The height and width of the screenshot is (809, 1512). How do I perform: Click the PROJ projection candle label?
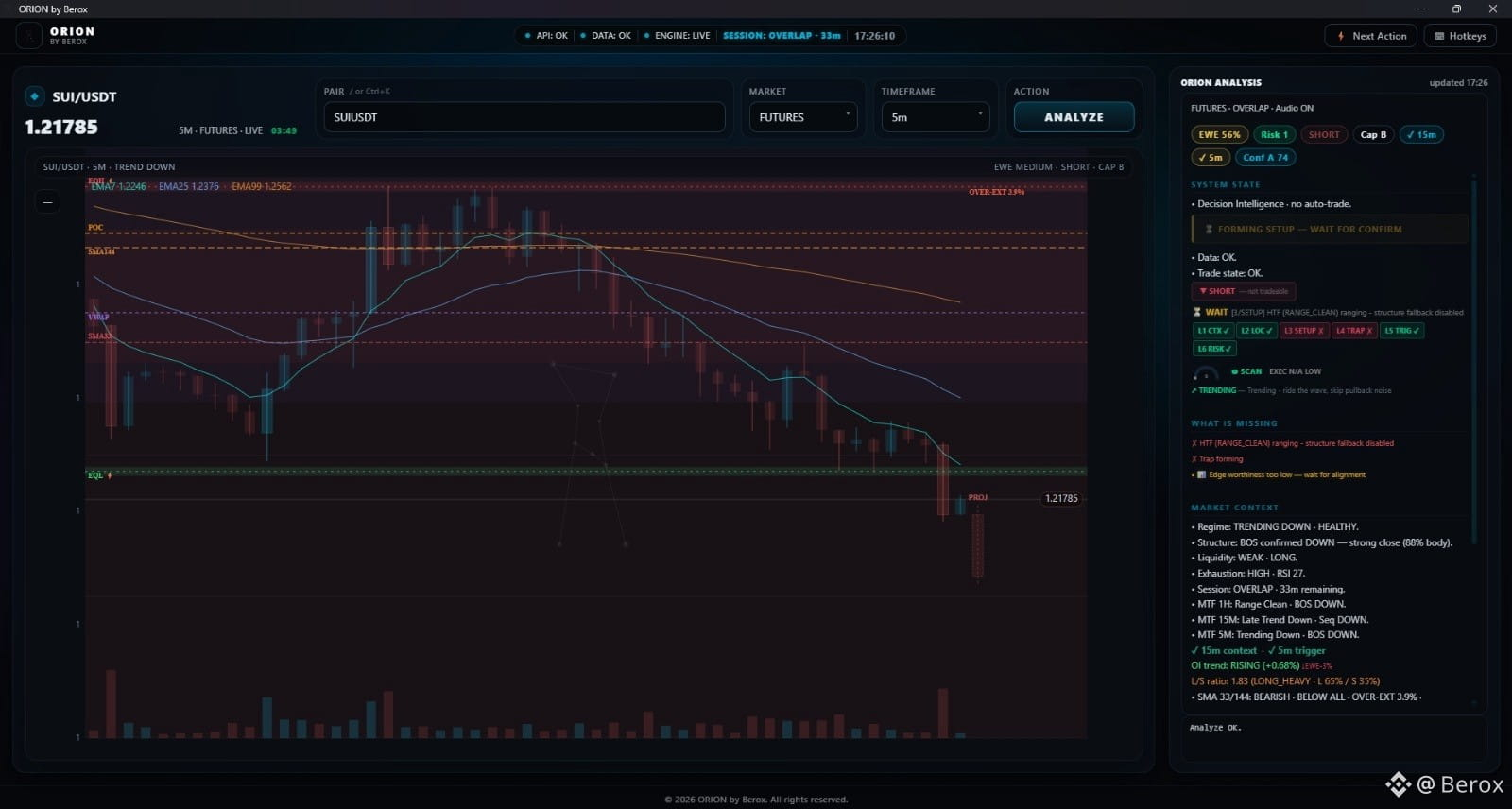click(x=977, y=497)
